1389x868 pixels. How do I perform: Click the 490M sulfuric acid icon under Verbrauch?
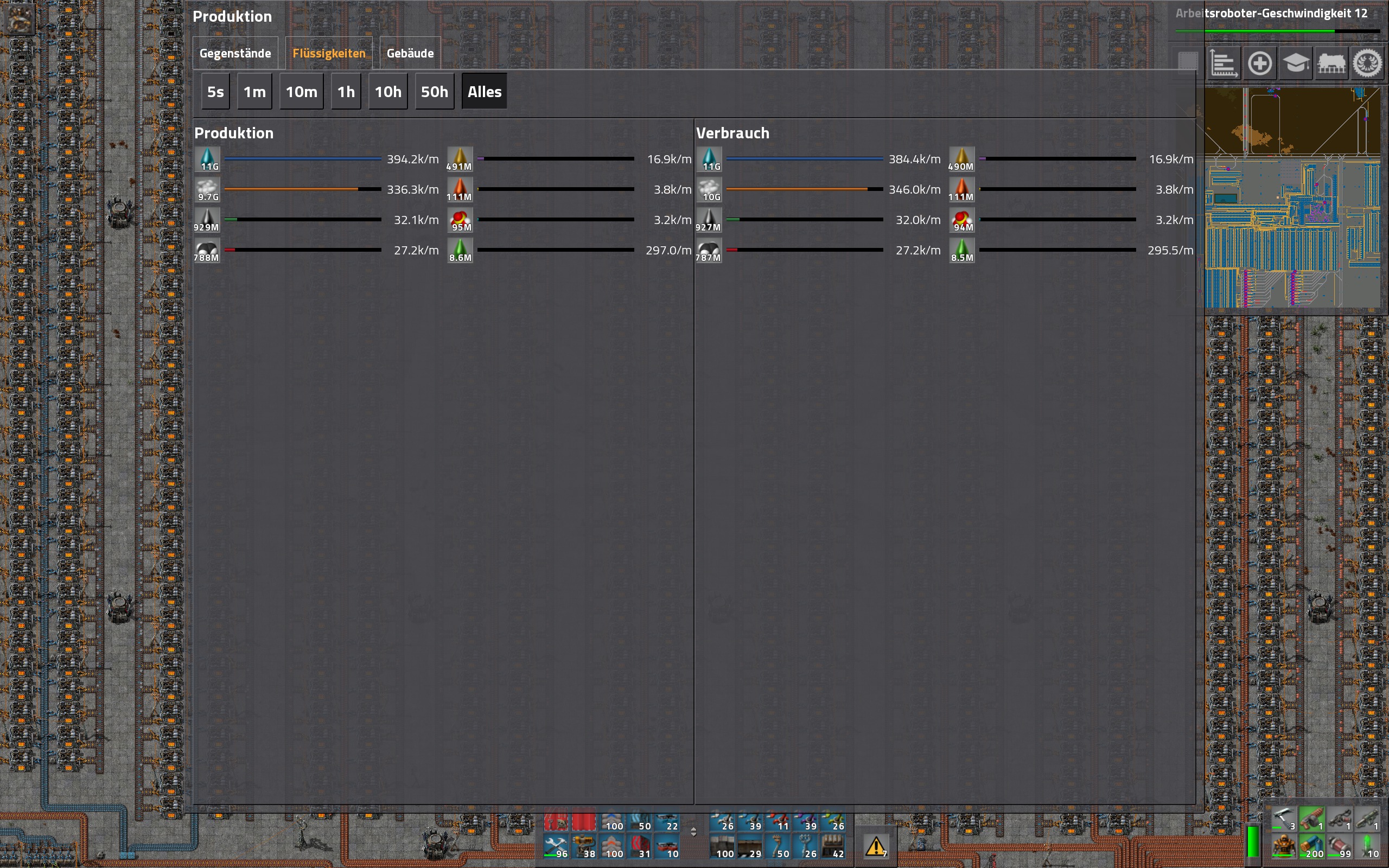[962, 159]
